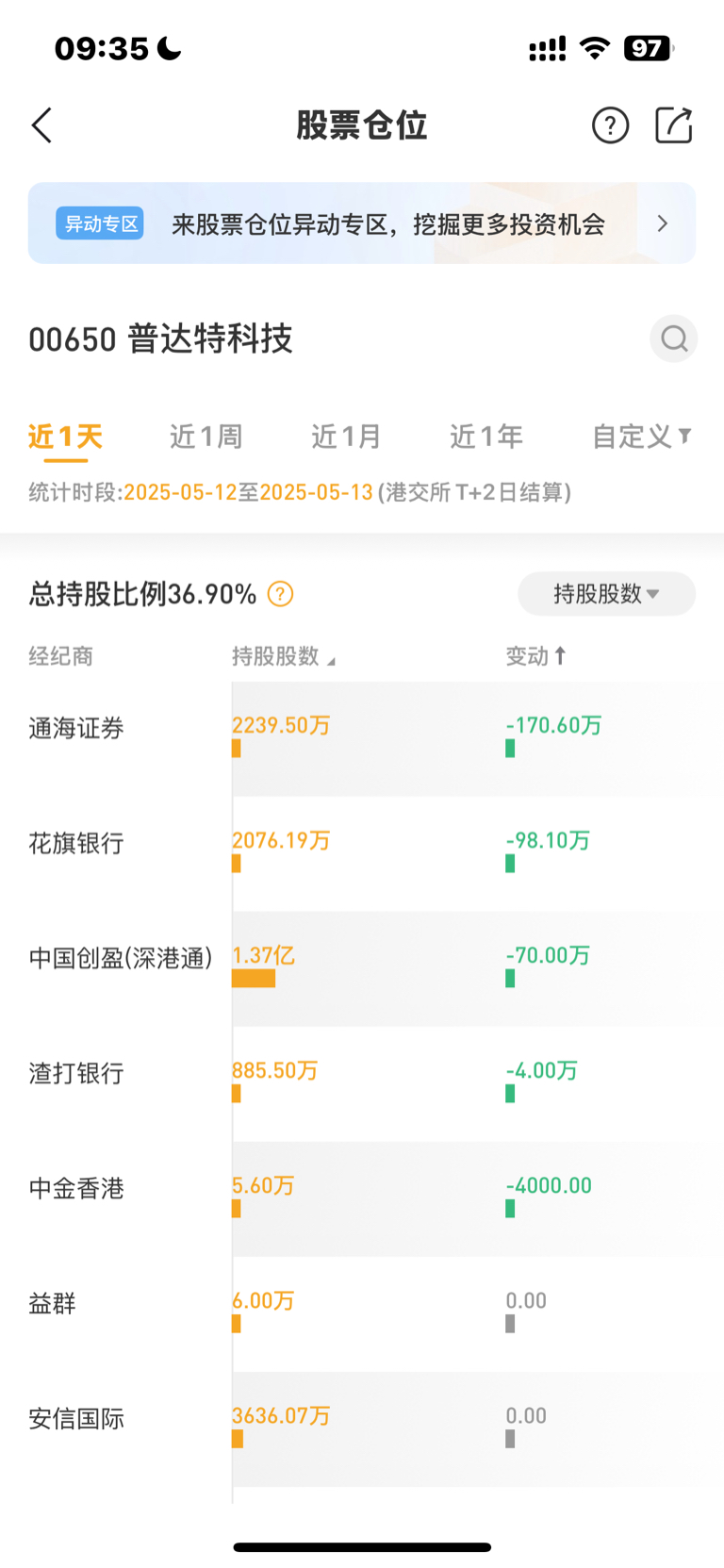
Task: Tap the info icon beside 总持股比例36.90%
Action: [x=280, y=594]
